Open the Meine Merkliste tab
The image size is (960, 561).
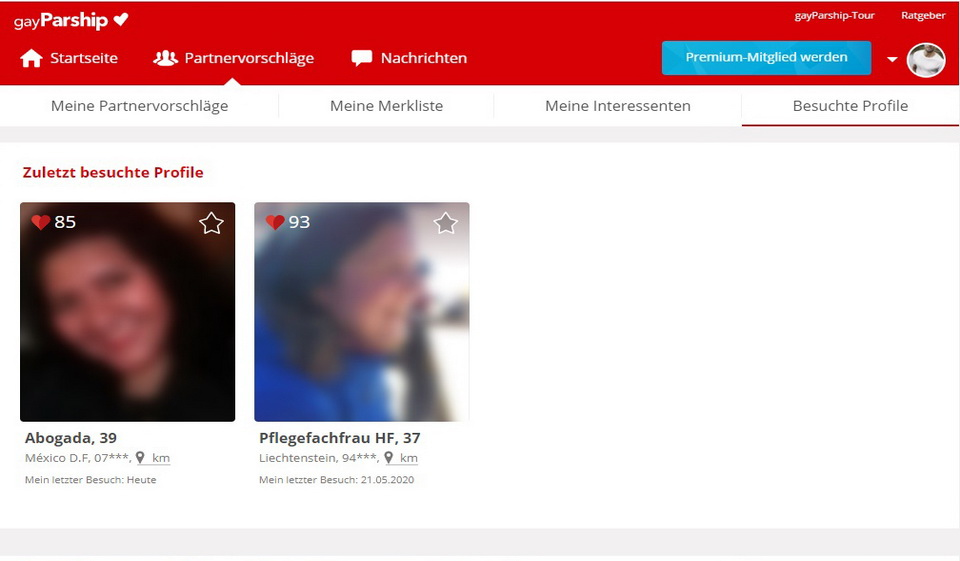[x=386, y=106]
